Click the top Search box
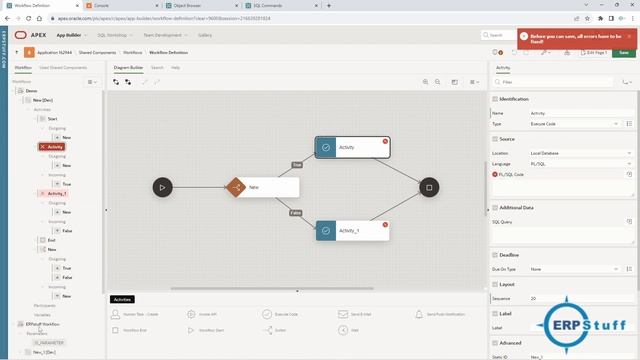Viewport: 640px width, 360px height. [x=499, y=35]
